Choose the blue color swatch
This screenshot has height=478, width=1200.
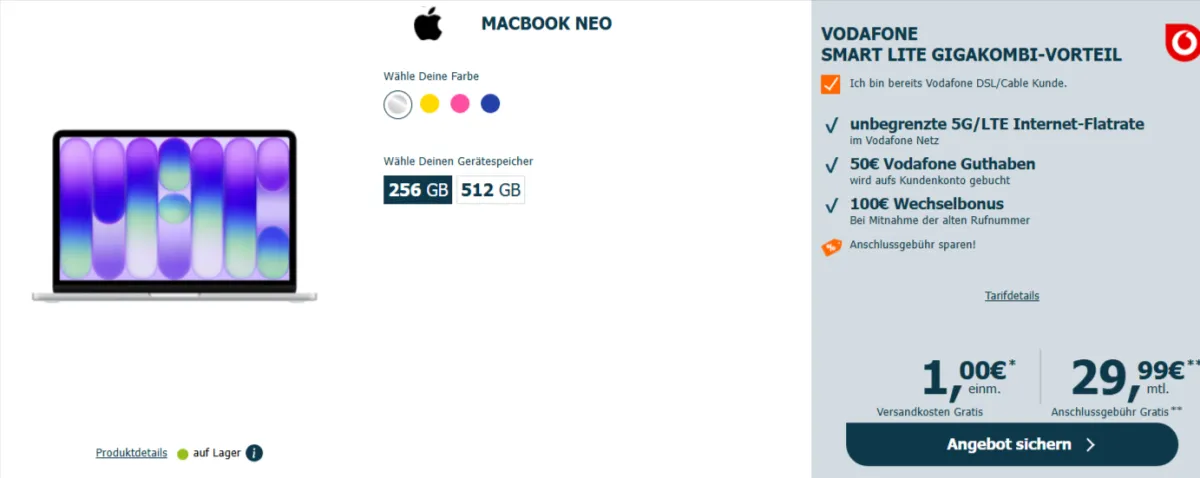tap(490, 104)
